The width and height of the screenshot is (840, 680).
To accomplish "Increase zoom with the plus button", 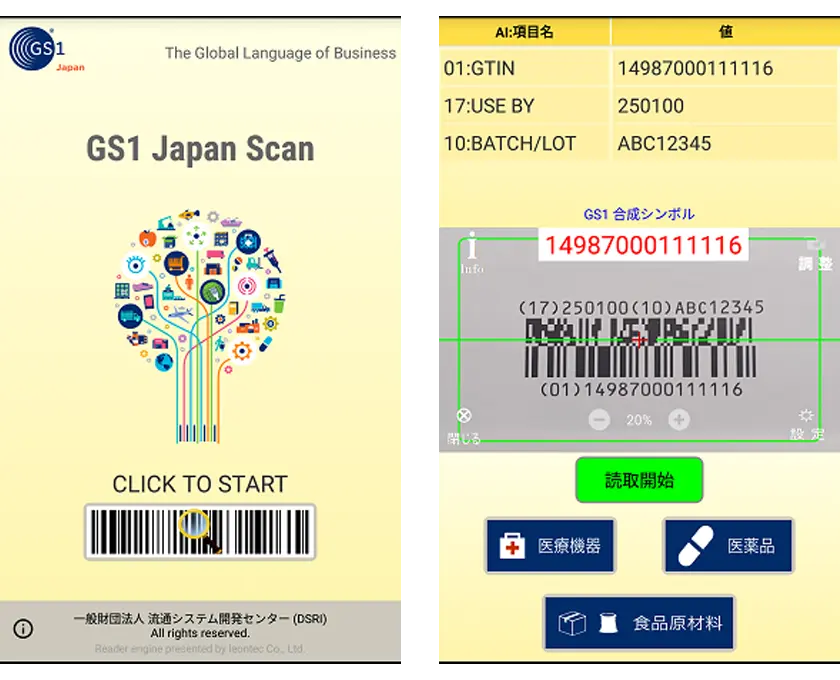I will tap(679, 420).
